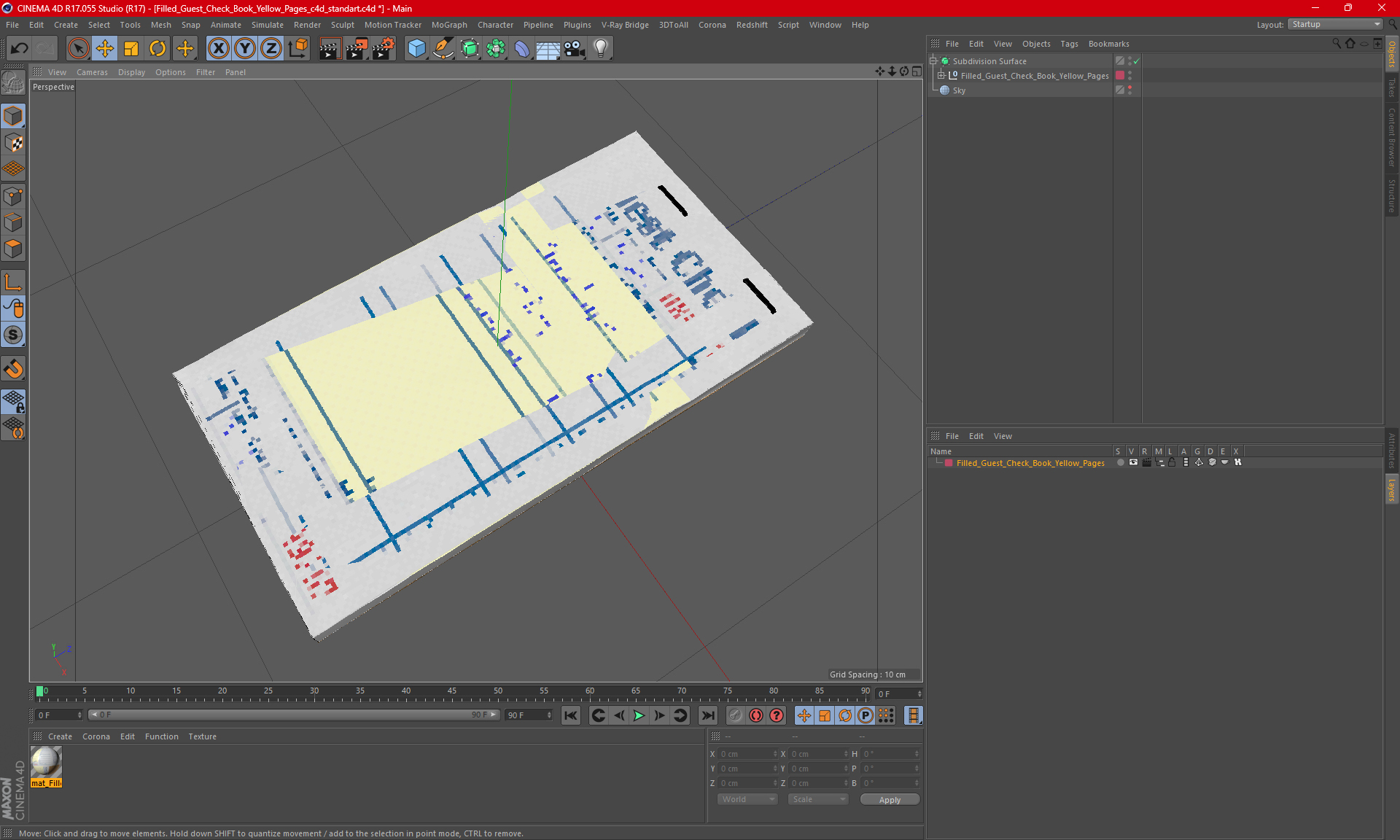The height and width of the screenshot is (840, 1400).
Task: Open the Simulate menu
Action: [x=268, y=25]
